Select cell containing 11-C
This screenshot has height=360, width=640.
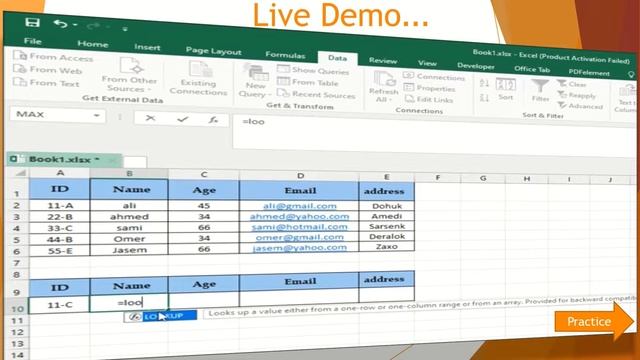click(x=60, y=304)
